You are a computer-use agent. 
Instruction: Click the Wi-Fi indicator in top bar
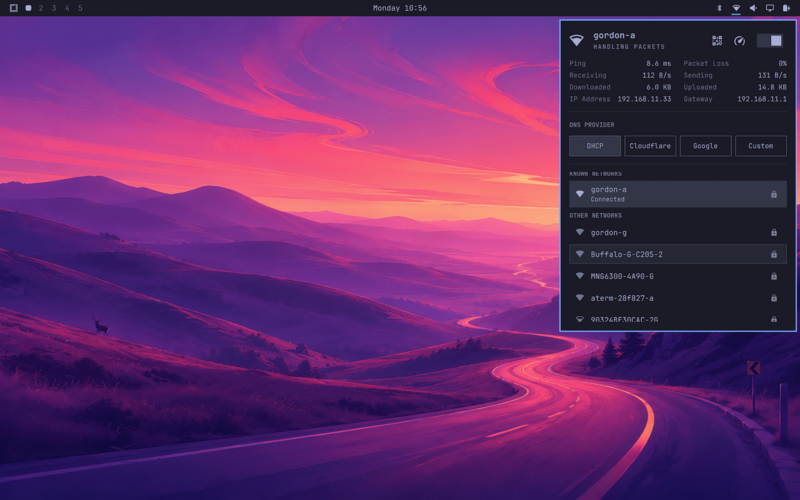point(736,8)
